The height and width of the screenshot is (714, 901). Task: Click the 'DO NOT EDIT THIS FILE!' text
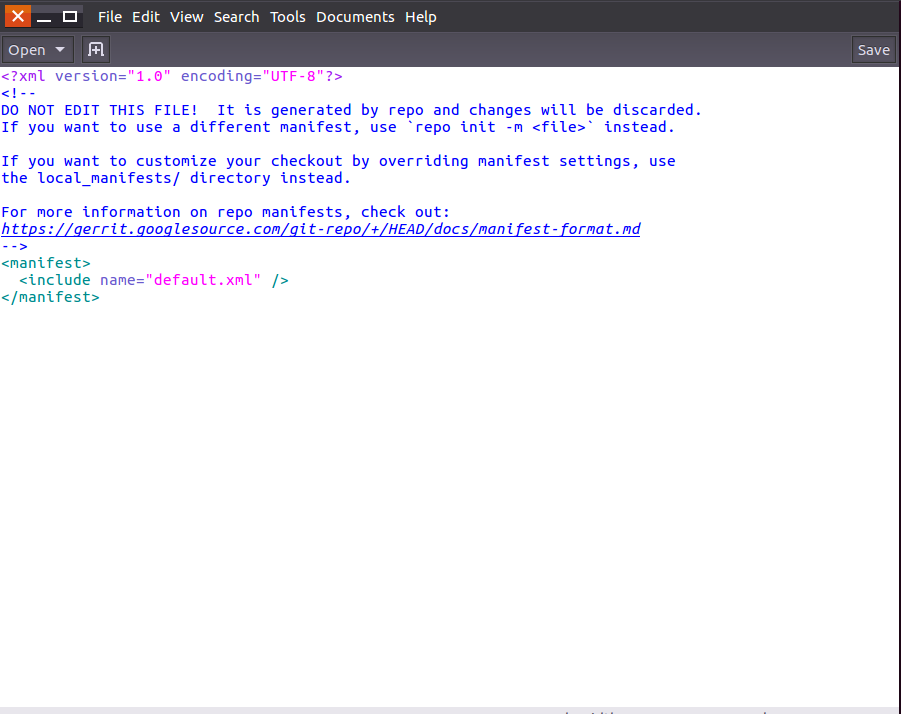point(99,110)
